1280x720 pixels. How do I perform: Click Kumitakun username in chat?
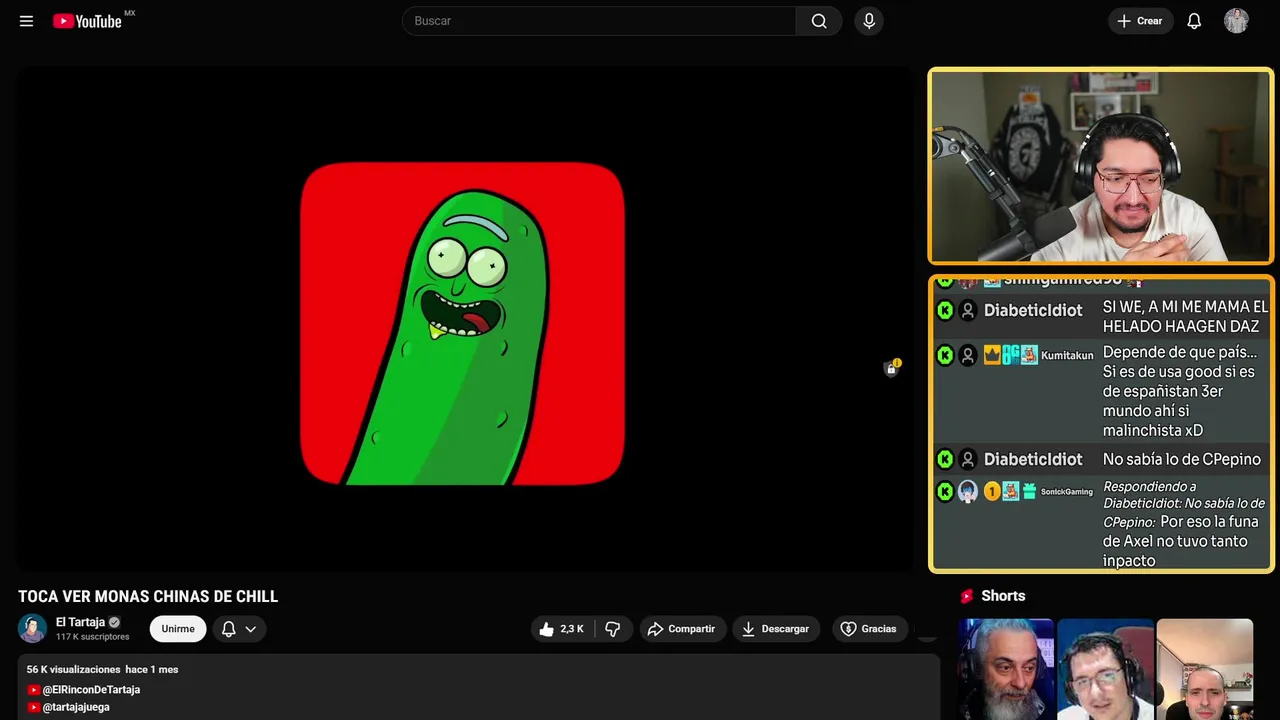coord(1067,355)
